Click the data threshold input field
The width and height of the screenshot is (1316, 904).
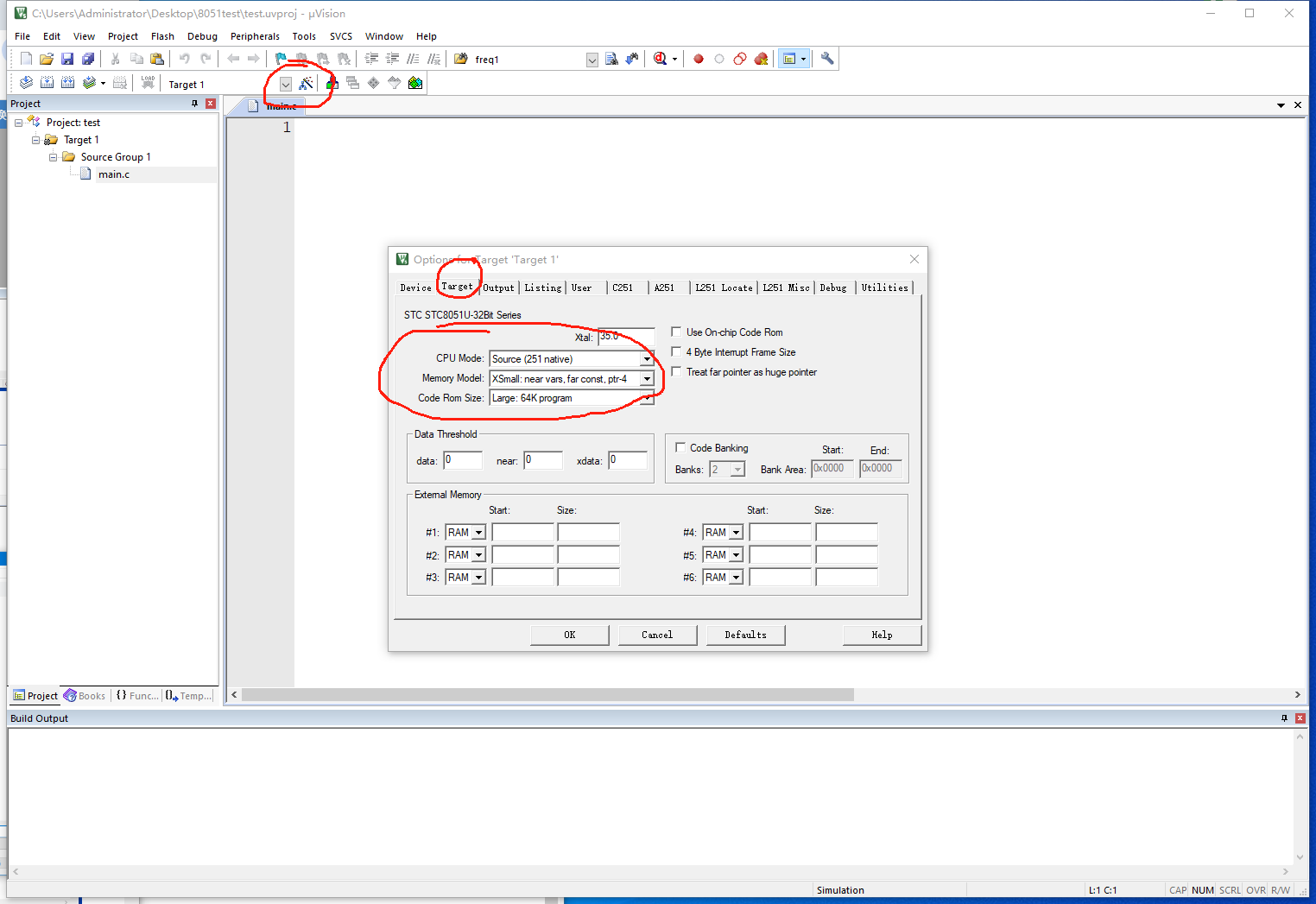click(463, 460)
